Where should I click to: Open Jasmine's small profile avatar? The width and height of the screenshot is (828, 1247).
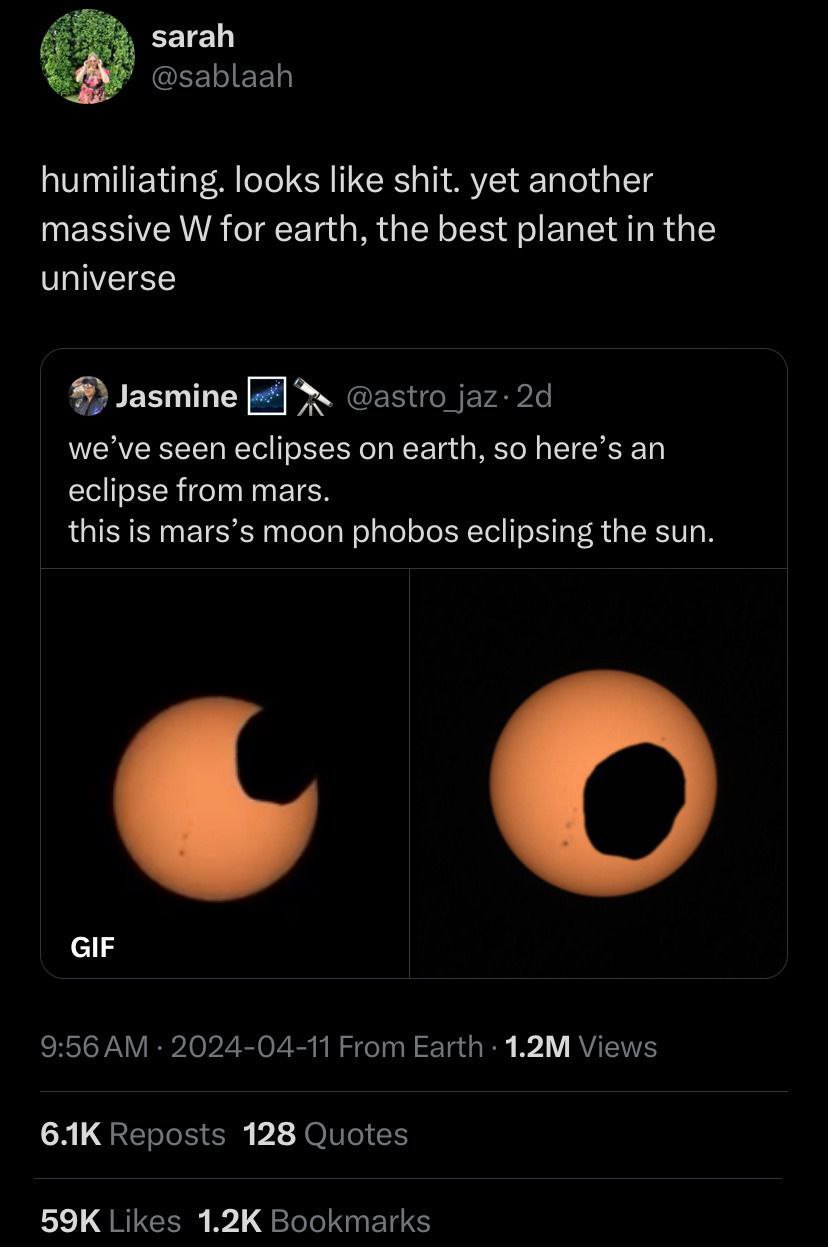point(88,396)
